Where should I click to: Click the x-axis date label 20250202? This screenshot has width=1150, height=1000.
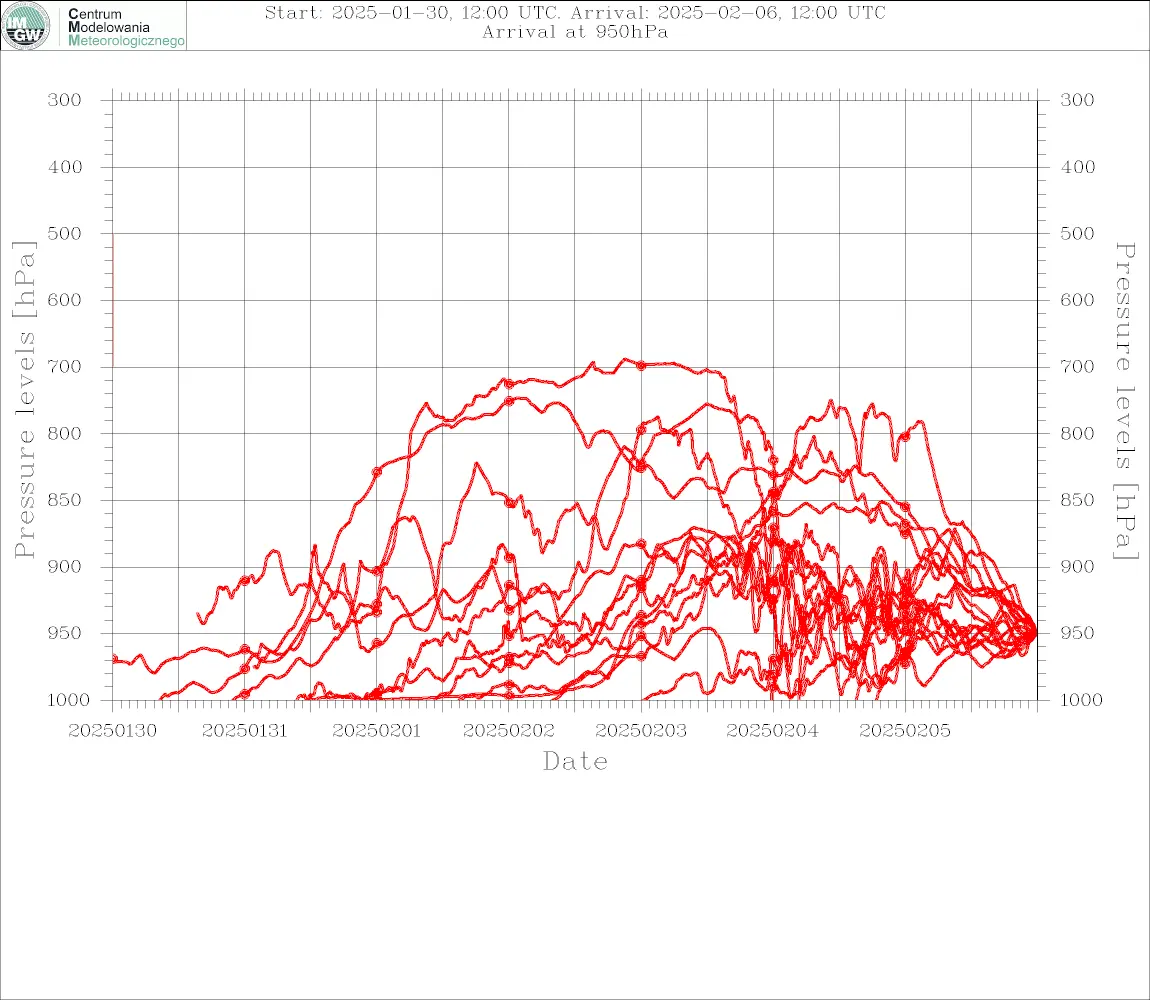point(509,731)
